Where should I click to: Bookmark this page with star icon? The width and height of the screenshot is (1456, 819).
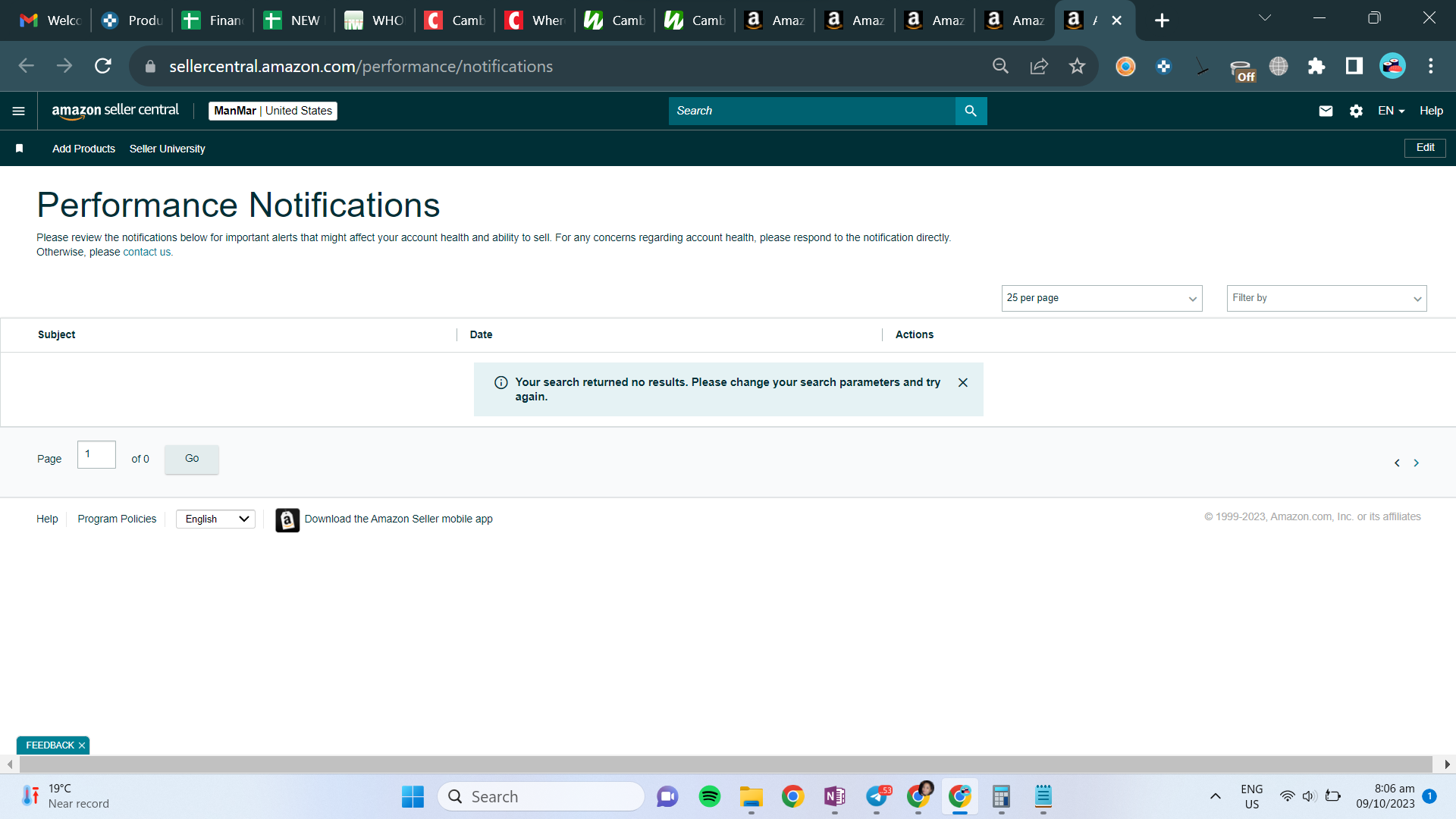1077,66
